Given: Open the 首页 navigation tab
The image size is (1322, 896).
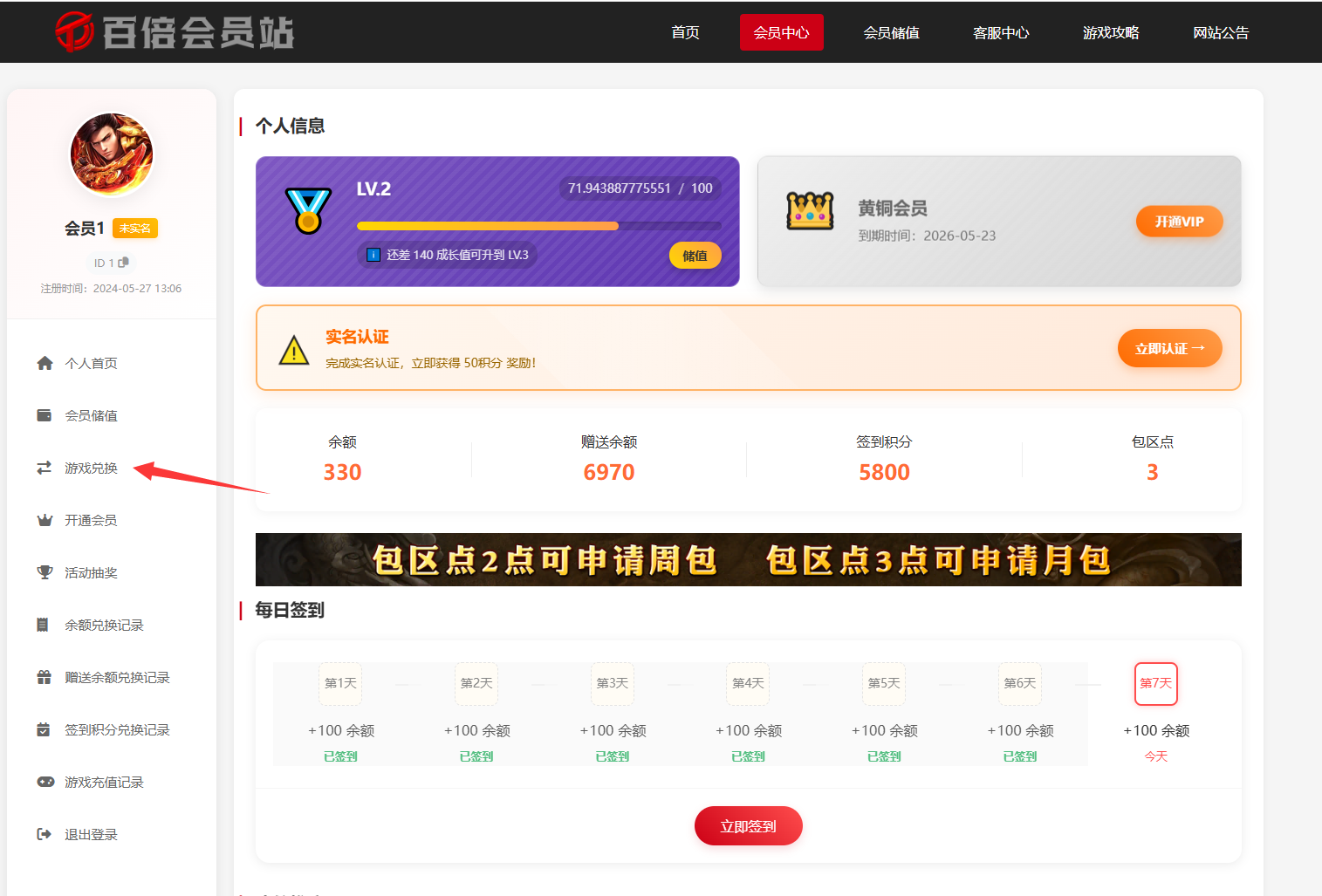Looking at the screenshot, I should point(685,32).
